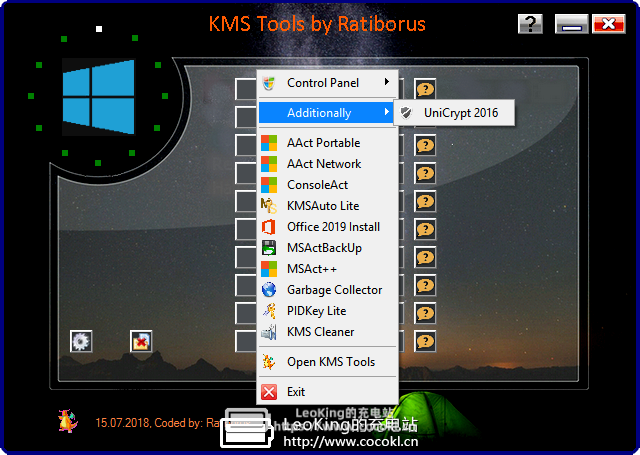Expand the Additionally submenu arrow

click(x=387, y=112)
